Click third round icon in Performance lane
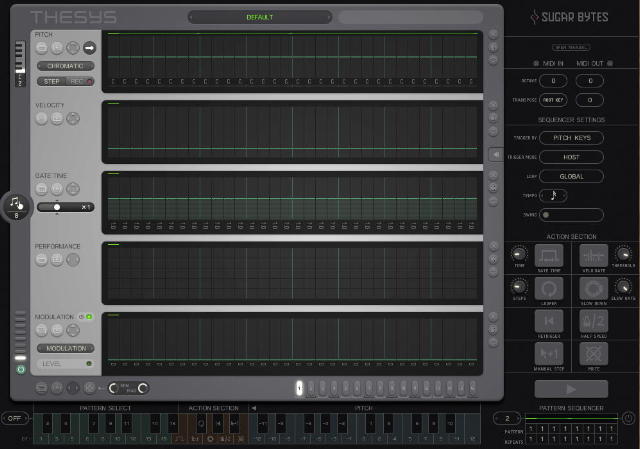The width and height of the screenshot is (640, 449). point(73,260)
